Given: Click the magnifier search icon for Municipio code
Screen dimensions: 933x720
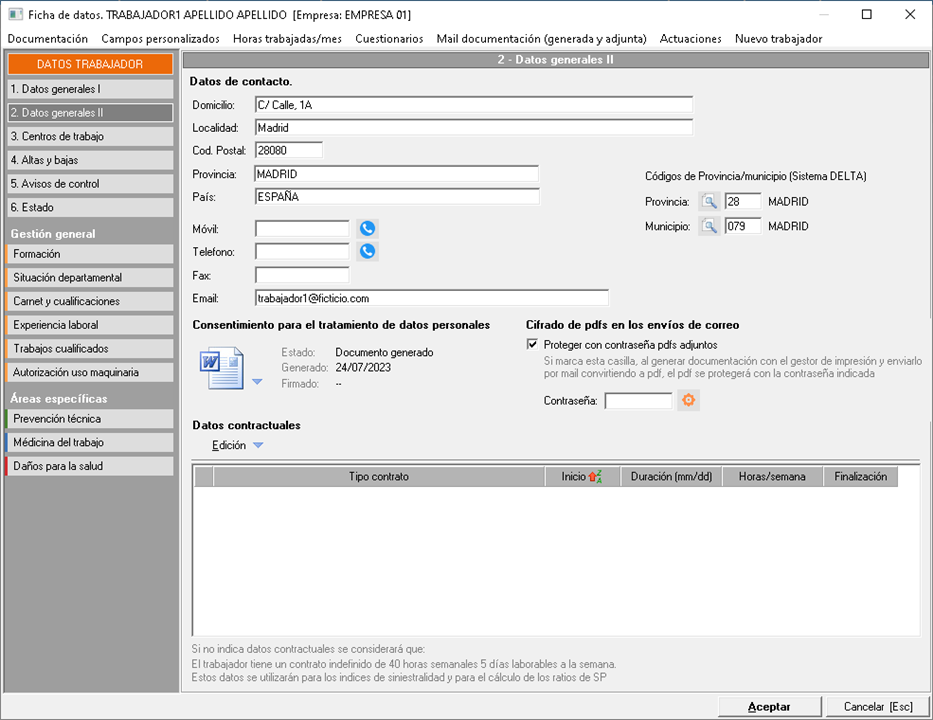Looking at the screenshot, I should tap(709, 227).
